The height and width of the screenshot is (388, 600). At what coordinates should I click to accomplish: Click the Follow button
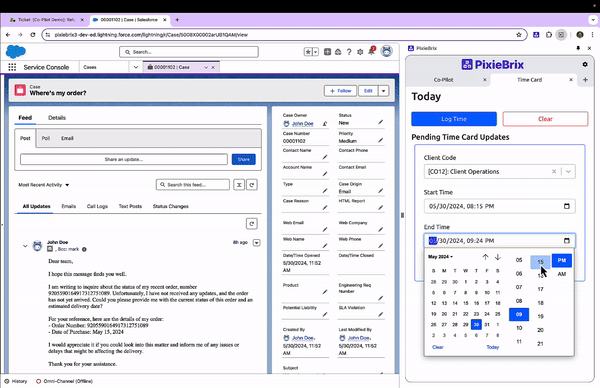point(340,91)
